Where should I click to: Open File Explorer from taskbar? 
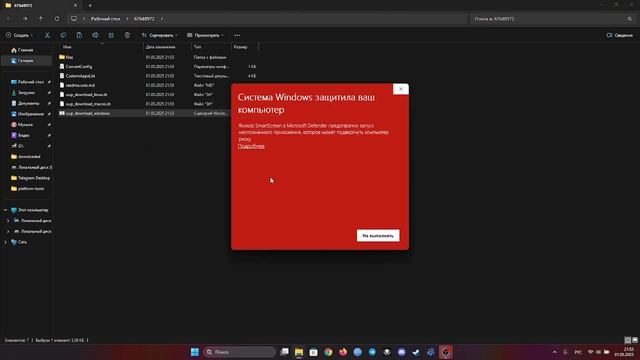coord(299,352)
